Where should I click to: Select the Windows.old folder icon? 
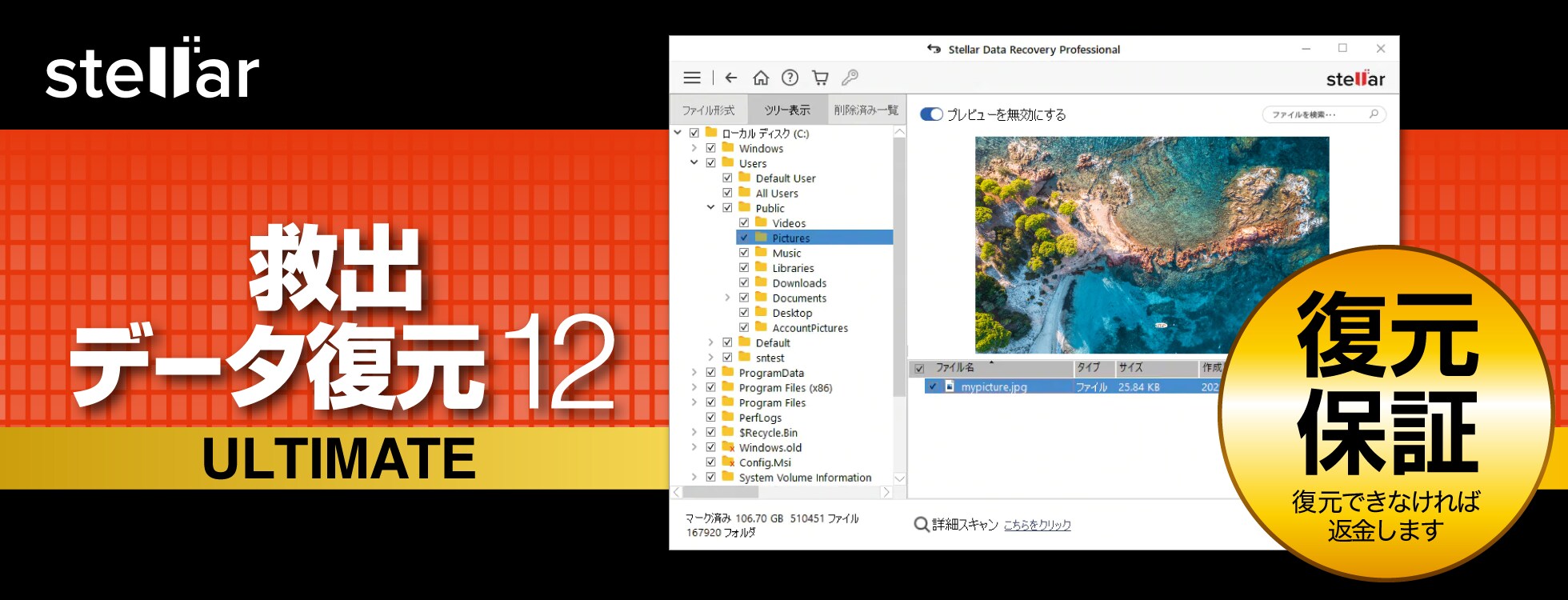coord(728,447)
